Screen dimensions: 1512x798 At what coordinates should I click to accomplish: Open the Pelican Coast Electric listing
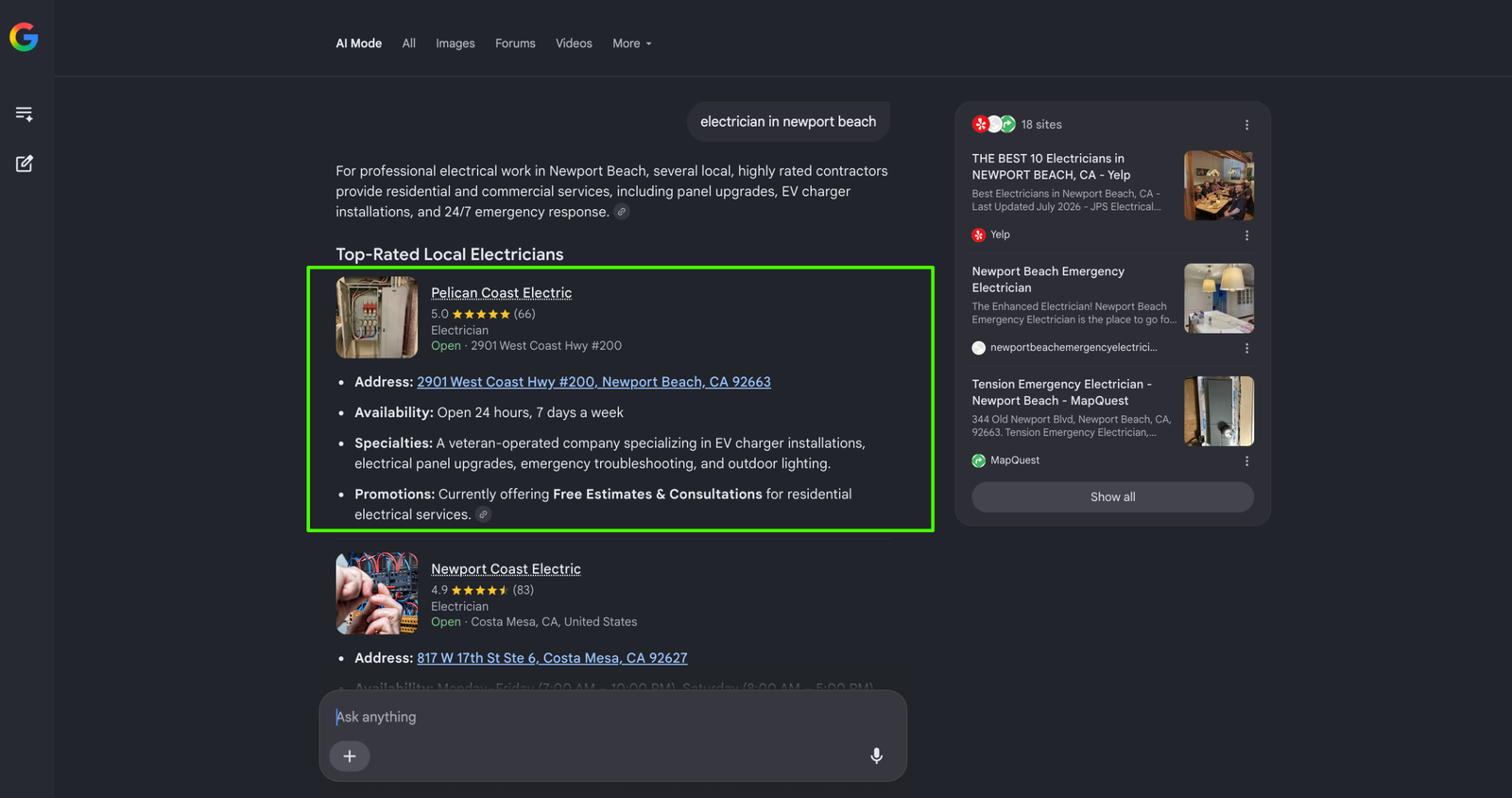(x=501, y=293)
